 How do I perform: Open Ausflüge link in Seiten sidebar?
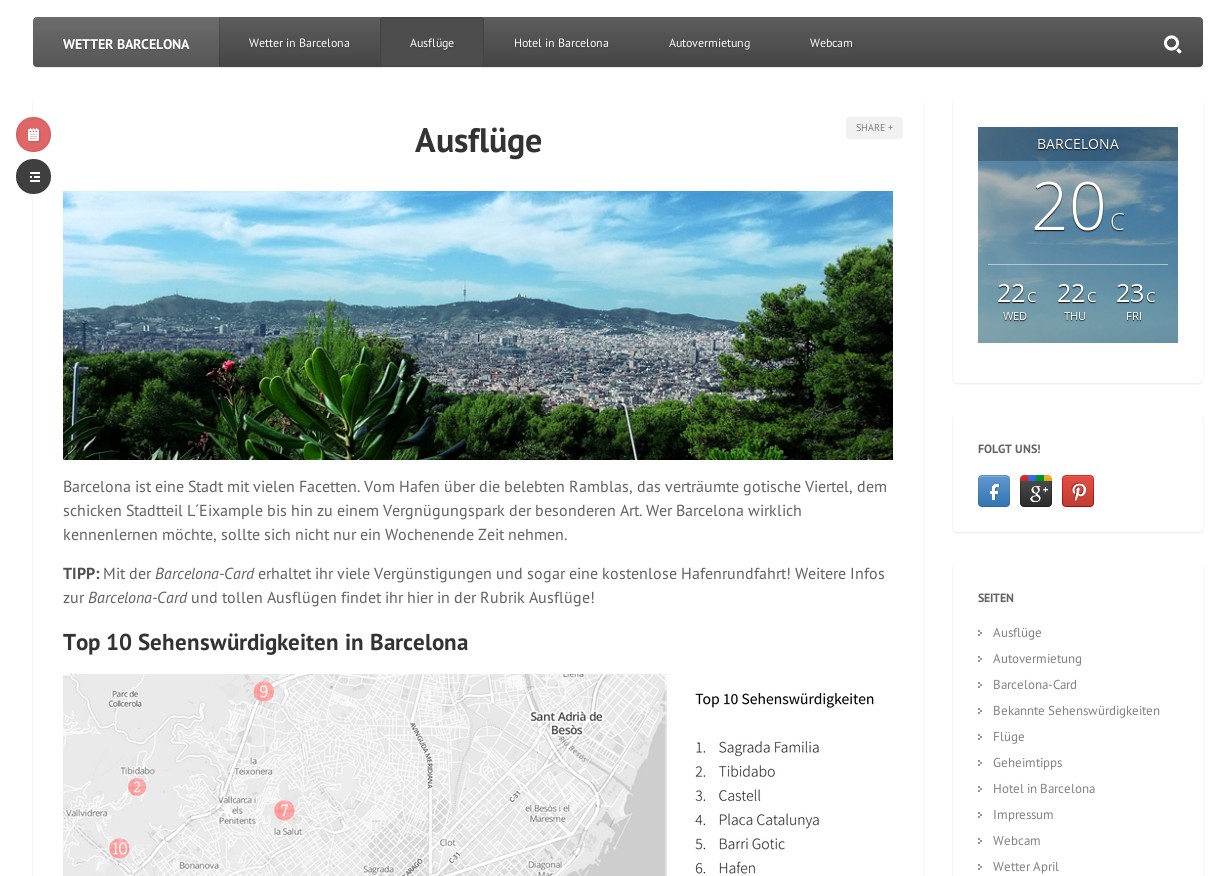1017,633
